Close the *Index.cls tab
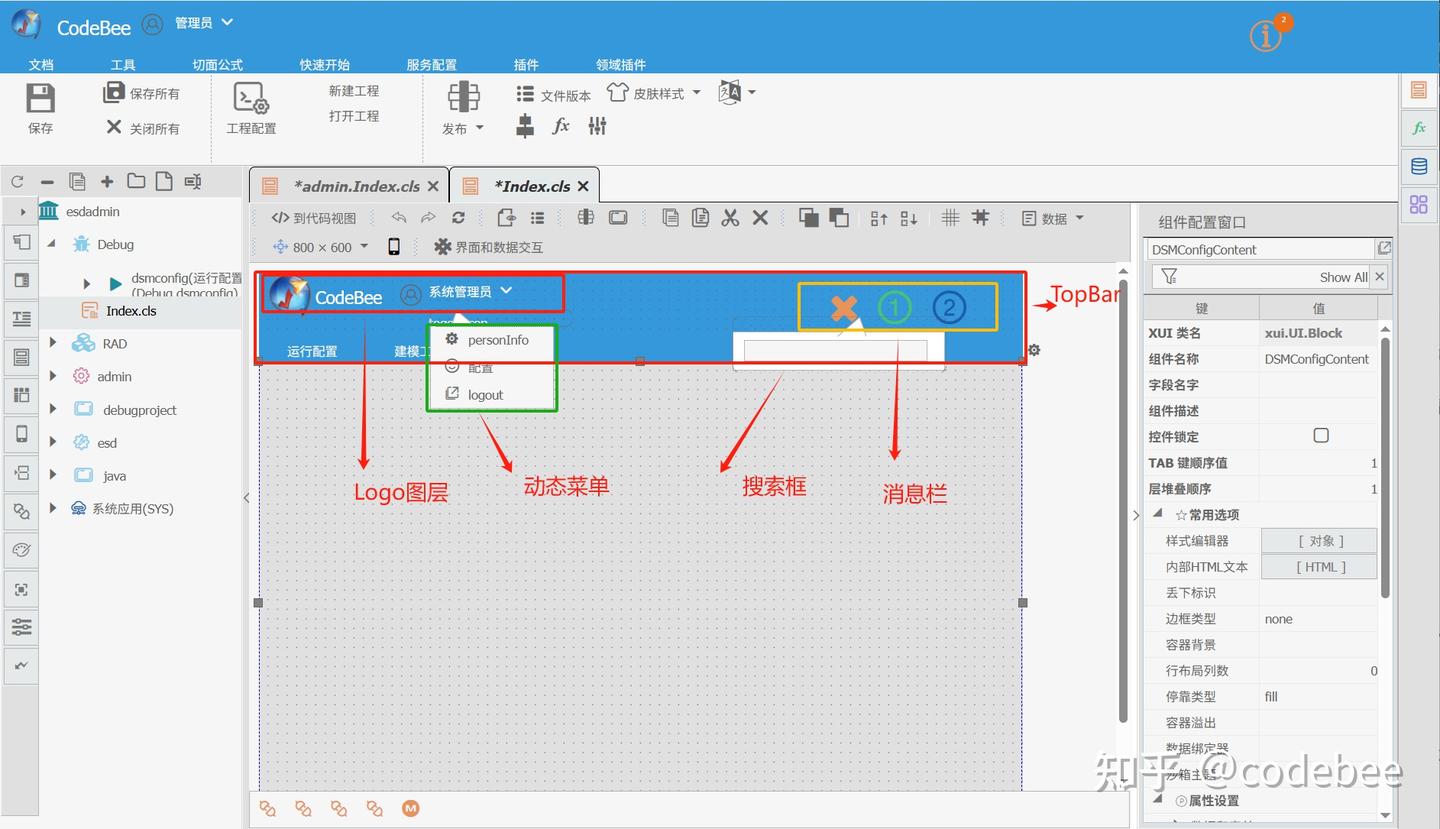The height and width of the screenshot is (829, 1440). [x=583, y=186]
